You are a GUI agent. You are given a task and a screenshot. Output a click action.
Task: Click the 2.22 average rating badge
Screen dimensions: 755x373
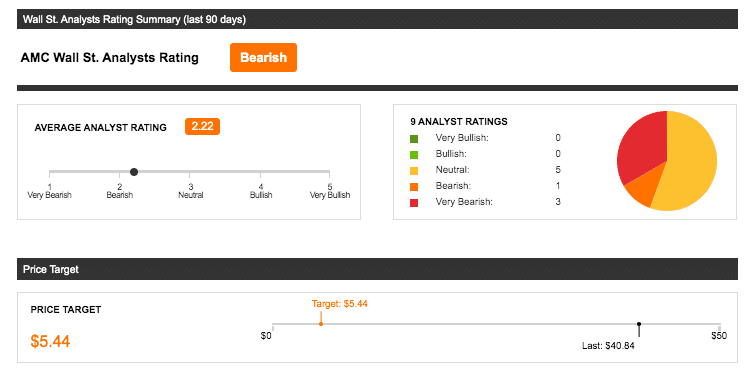[x=202, y=127]
